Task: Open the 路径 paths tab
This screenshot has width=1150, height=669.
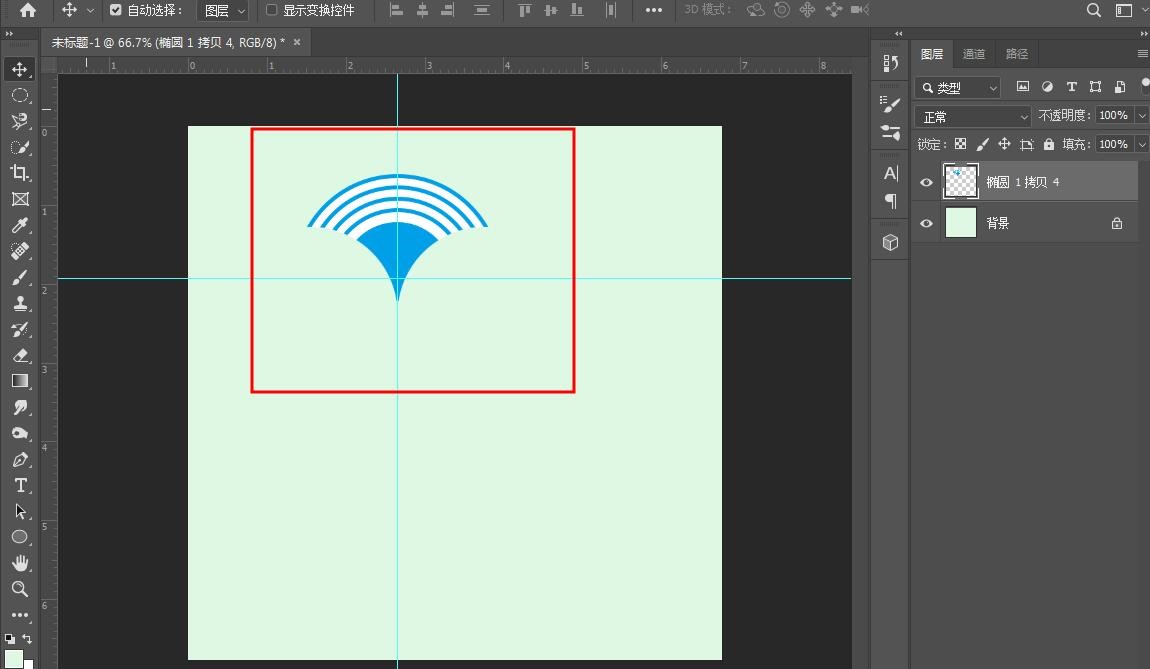Action: (1016, 54)
